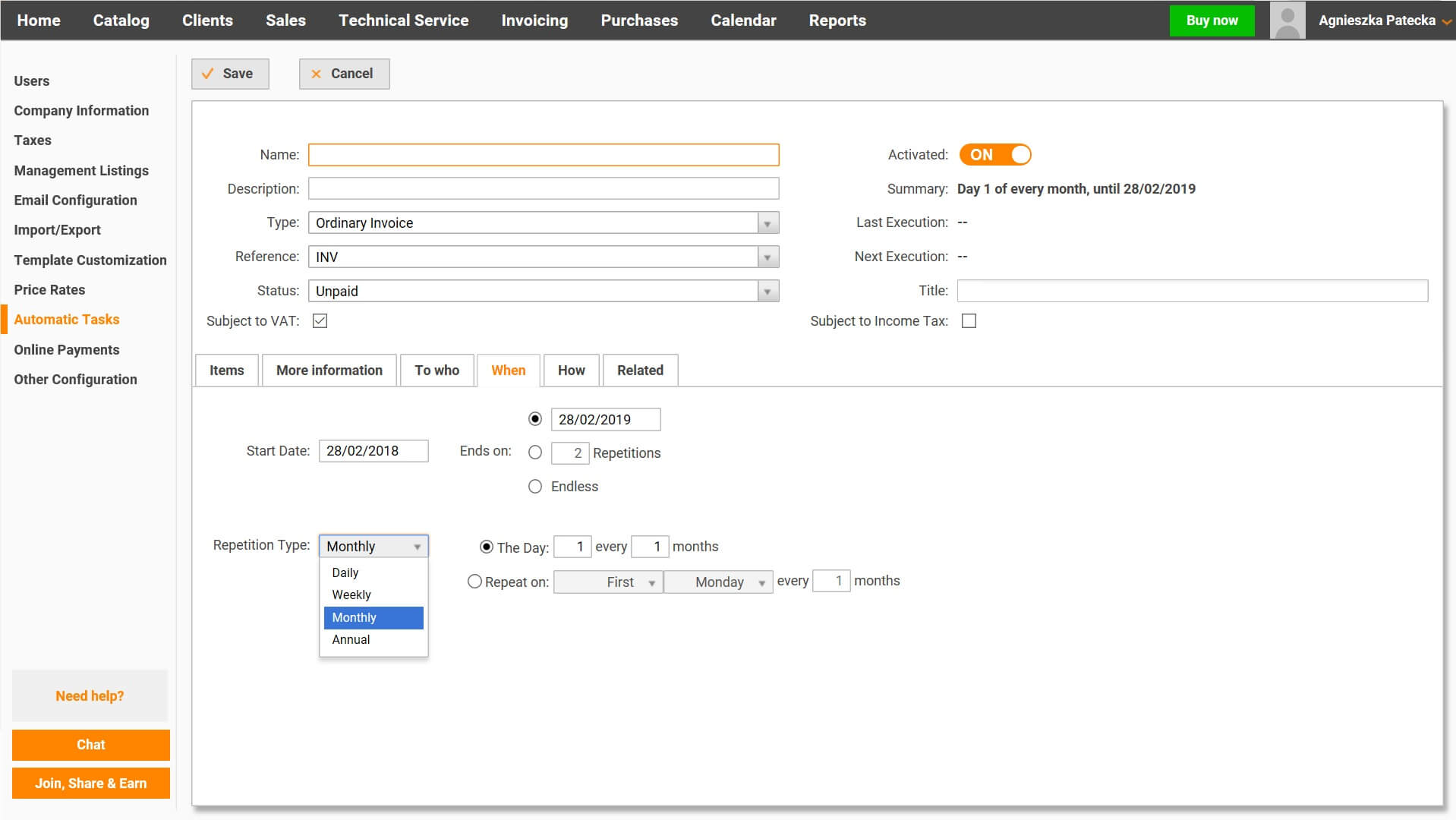Open the Technical Service menu
The image size is (1456, 820).
point(404,20)
